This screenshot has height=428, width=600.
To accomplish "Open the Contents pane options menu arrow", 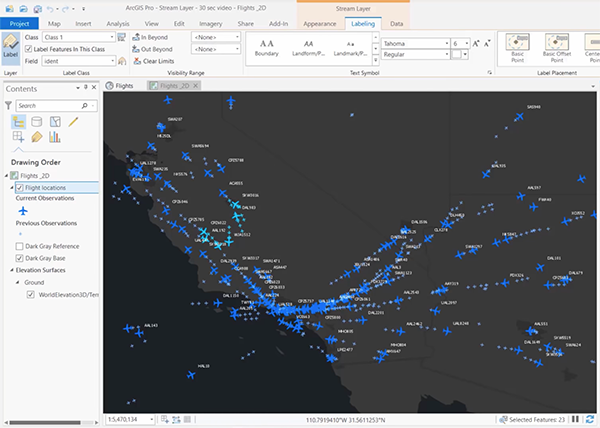I will [x=78, y=88].
